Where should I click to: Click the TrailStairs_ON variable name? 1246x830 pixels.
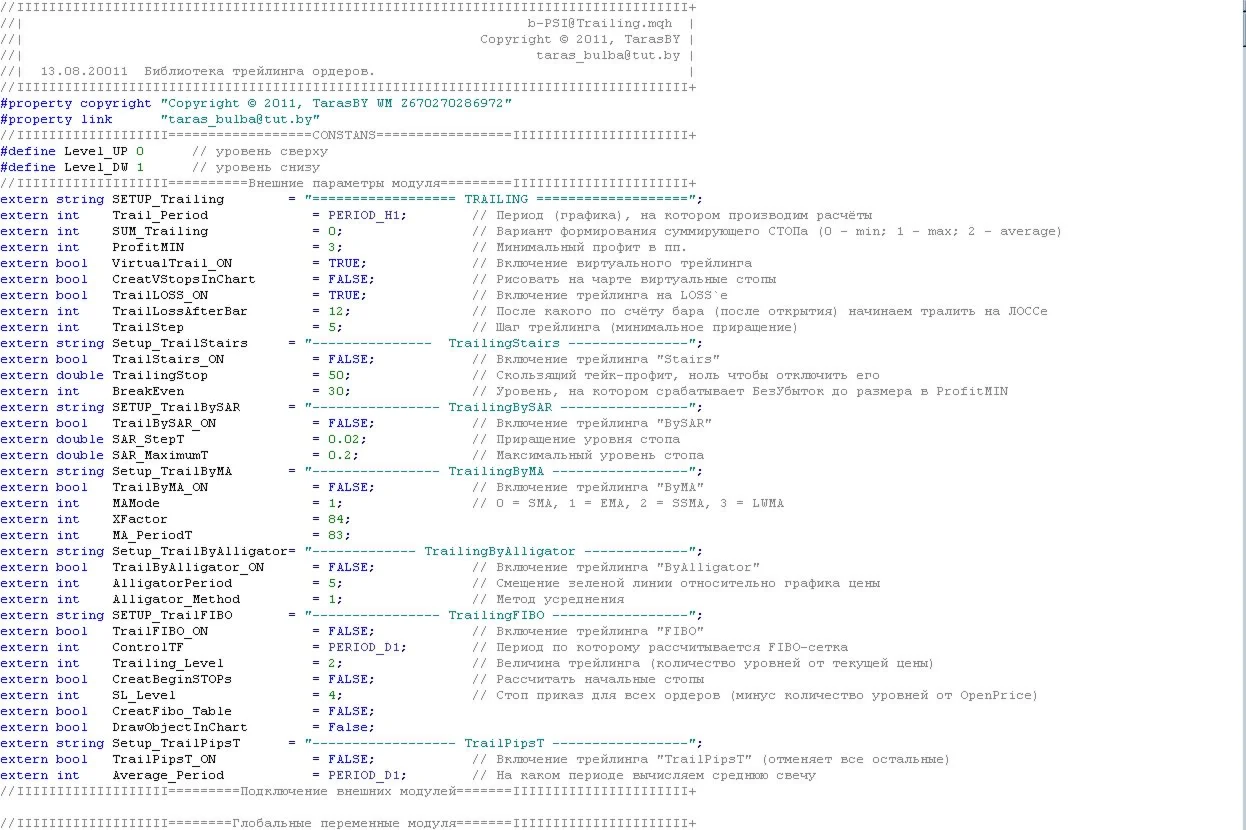tap(168, 359)
